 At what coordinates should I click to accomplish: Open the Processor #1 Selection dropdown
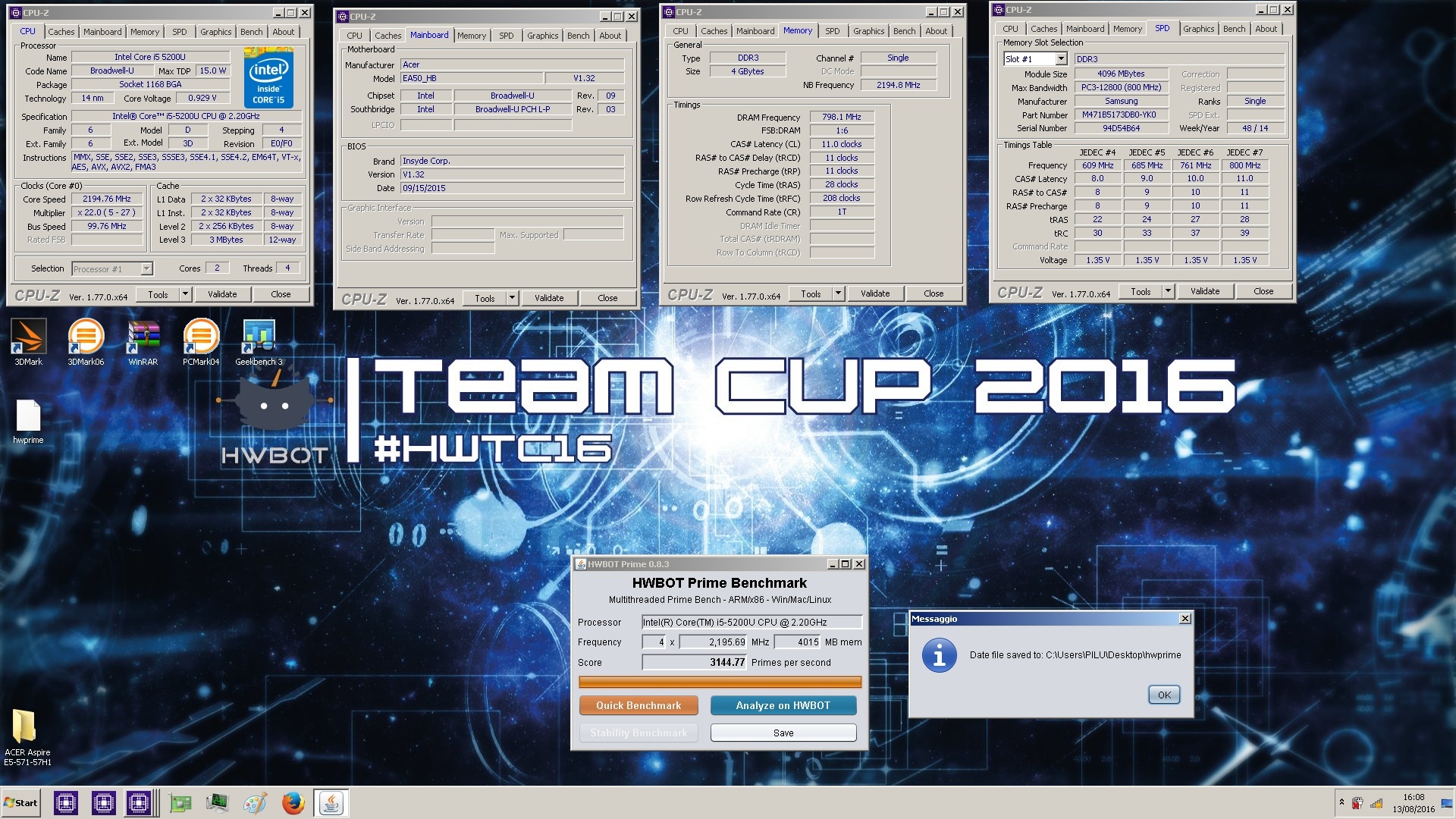click(146, 268)
